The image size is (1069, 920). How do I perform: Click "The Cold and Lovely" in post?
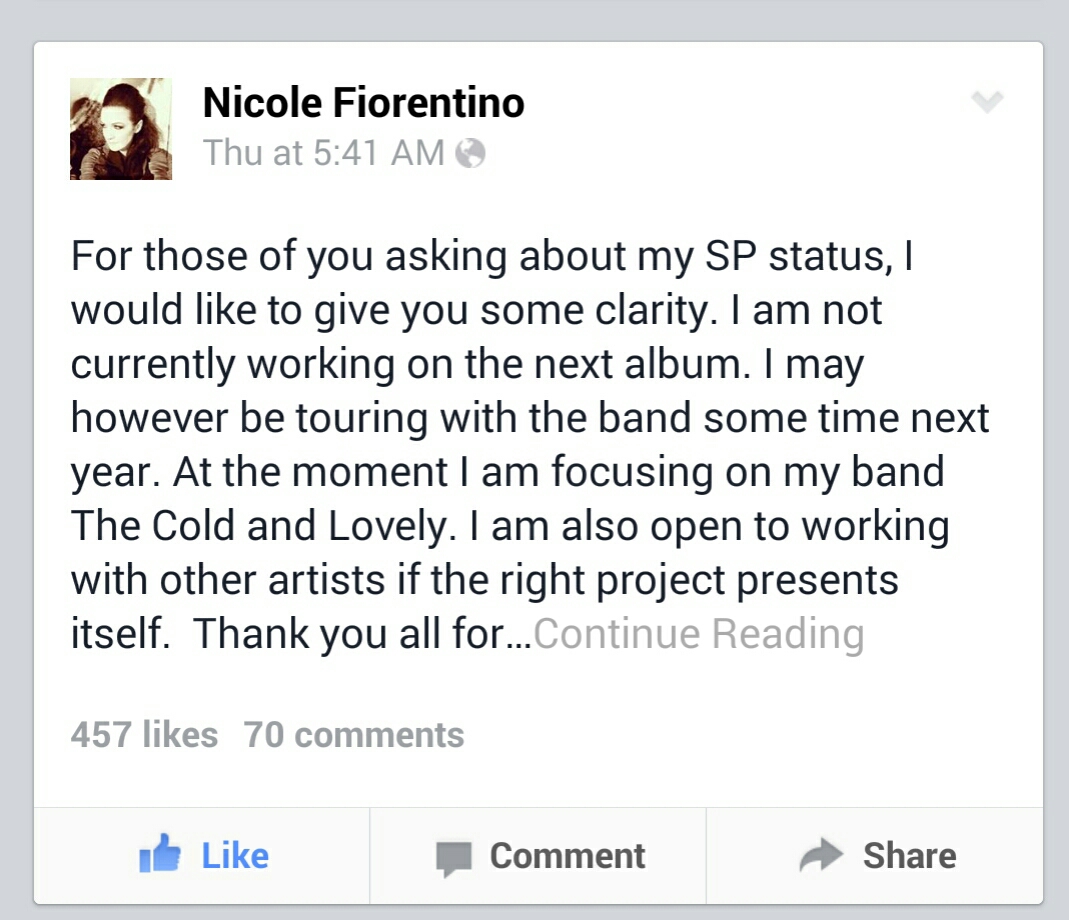(x=256, y=526)
